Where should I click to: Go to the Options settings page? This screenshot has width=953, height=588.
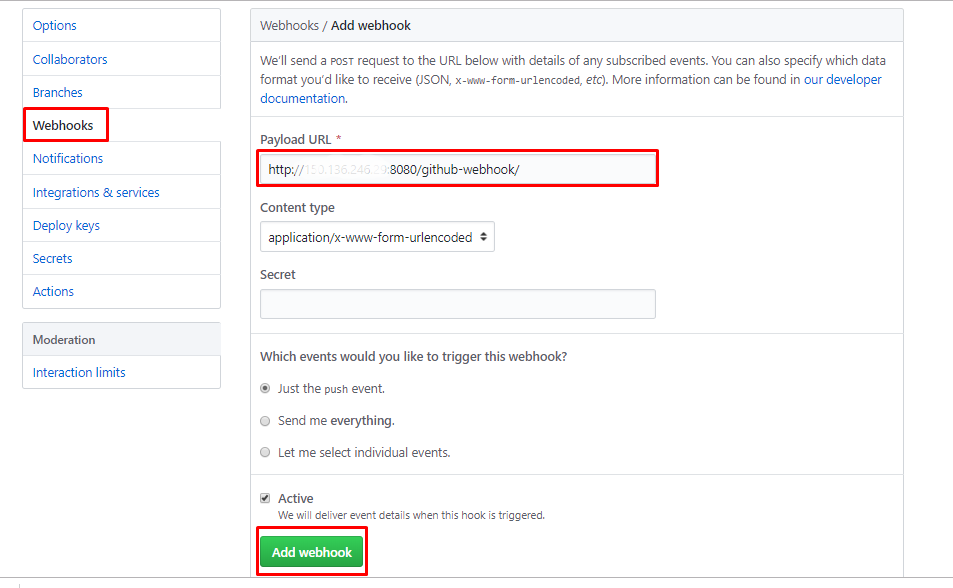tap(54, 25)
